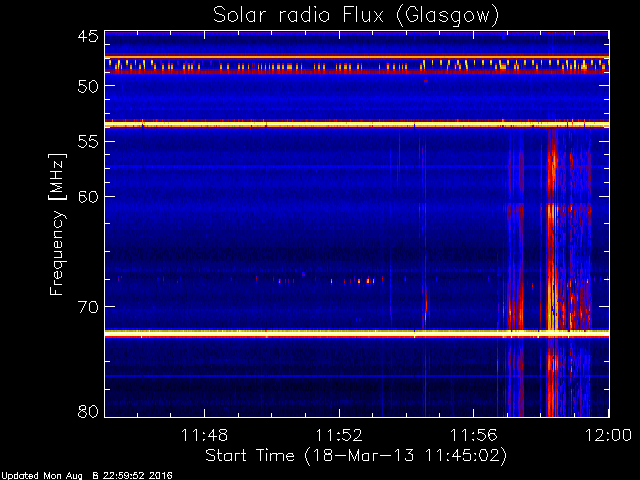Click the "Start Time (18-Mar-13 11:45:02)" label
This screenshot has width=640, height=480.
pos(356,455)
